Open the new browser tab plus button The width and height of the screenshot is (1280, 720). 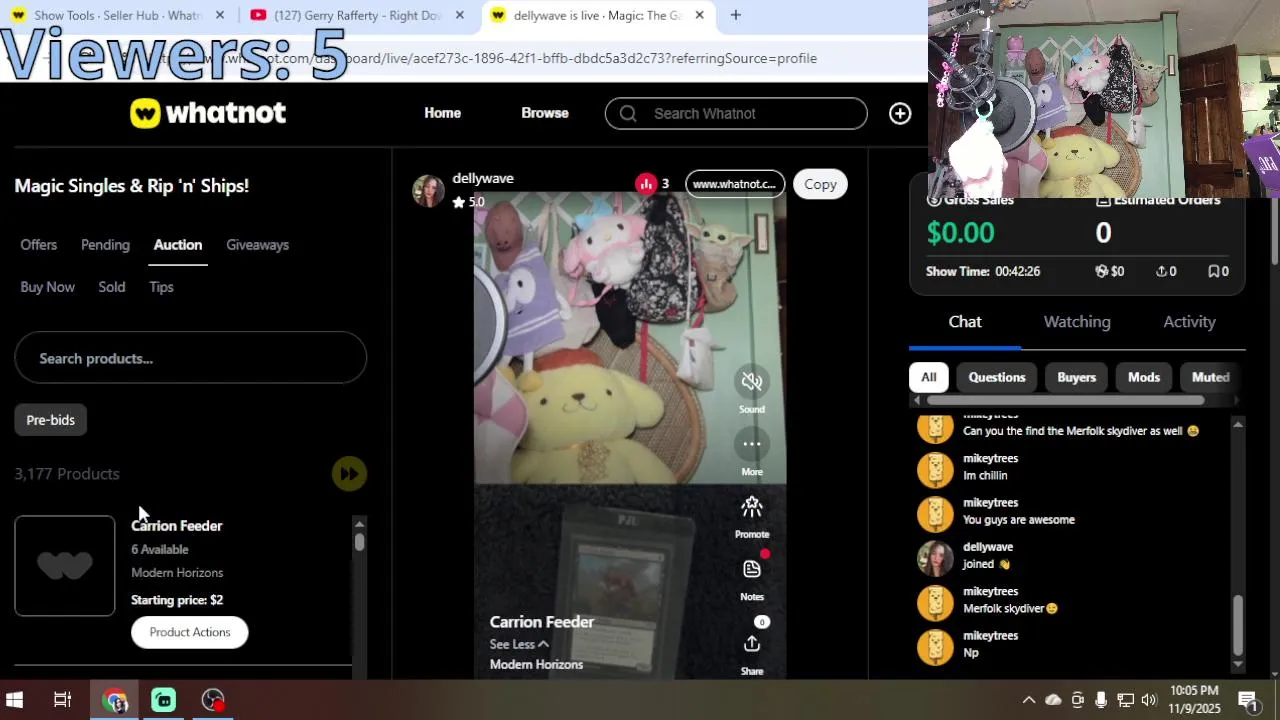tap(735, 15)
